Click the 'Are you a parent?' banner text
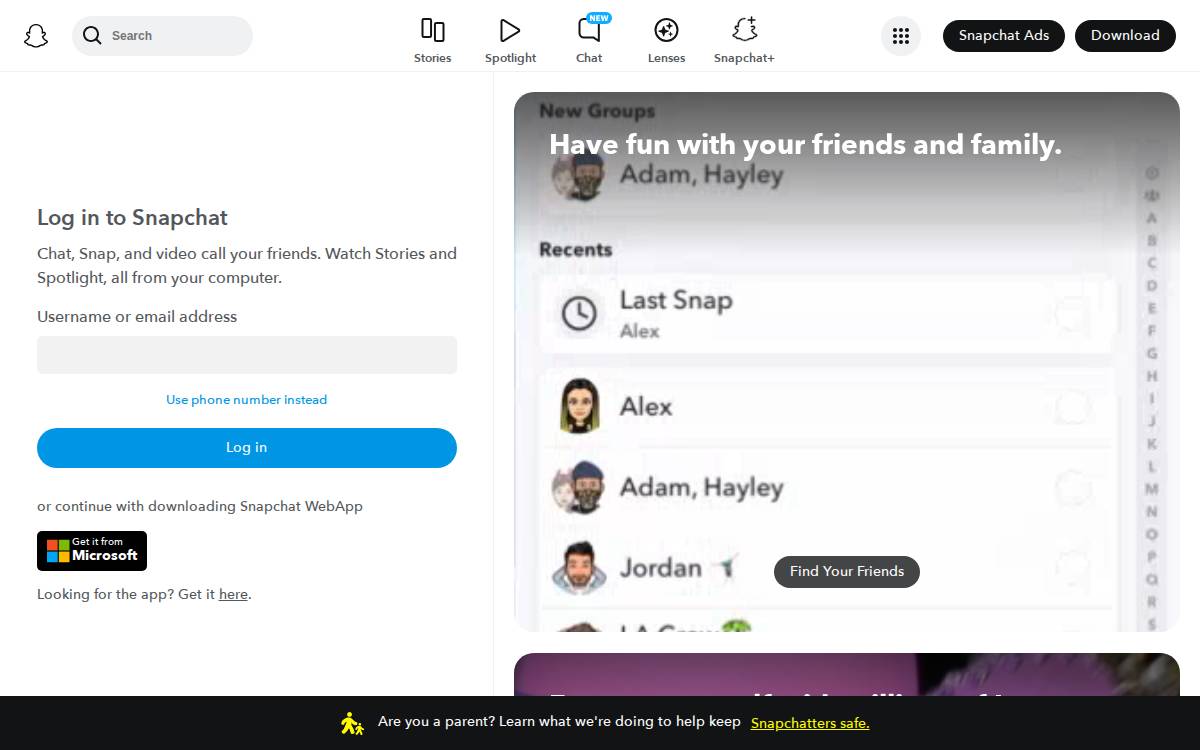The height and width of the screenshot is (750, 1200). click(559, 722)
